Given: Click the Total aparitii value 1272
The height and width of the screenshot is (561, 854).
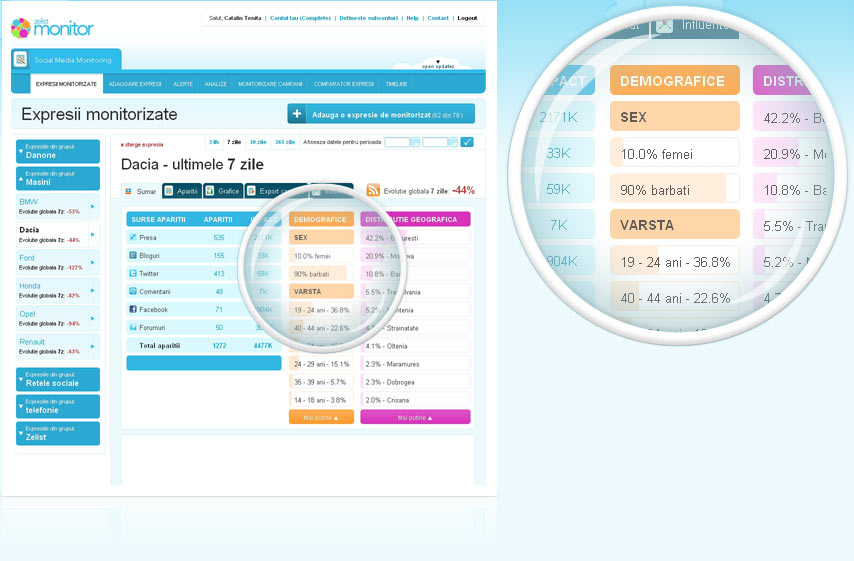Looking at the screenshot, I should click(x=219, y=345).
